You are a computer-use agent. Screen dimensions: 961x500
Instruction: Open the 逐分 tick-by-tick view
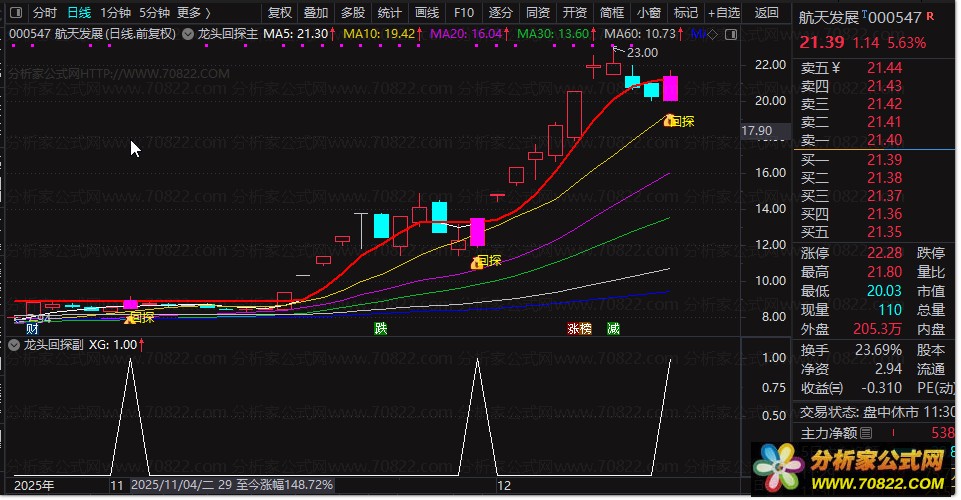(501, 12)
